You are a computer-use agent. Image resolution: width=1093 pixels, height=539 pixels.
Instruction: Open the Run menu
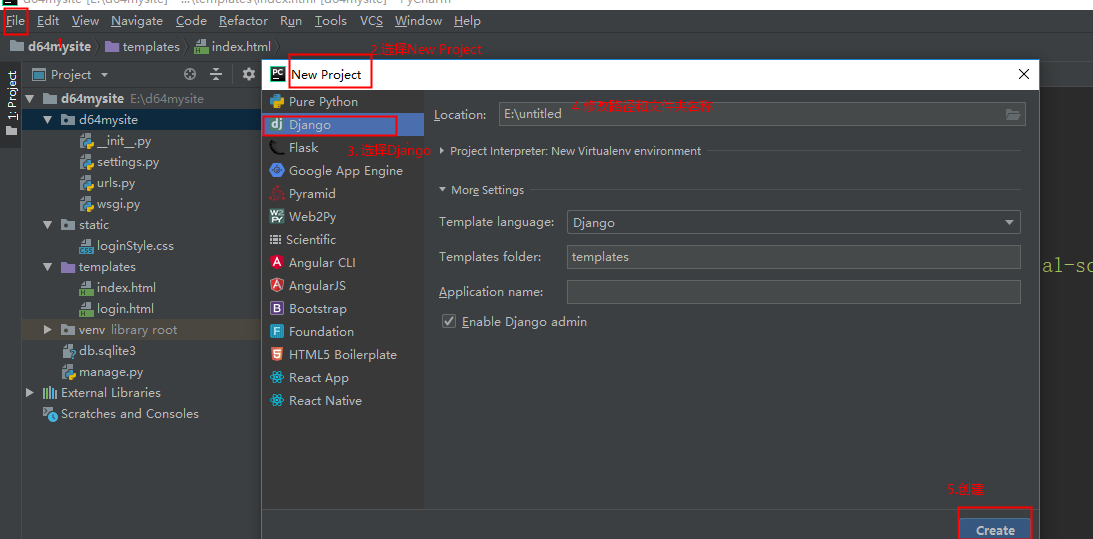(x=291, y=21)
